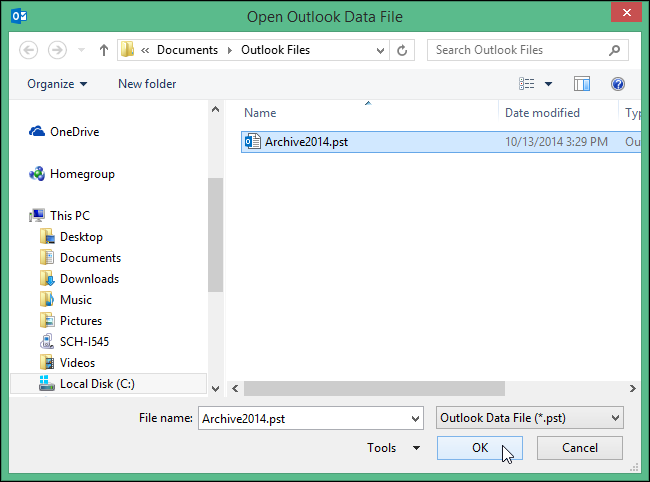Expand the file type Outlook Data File dropdown

pos(614,417)
